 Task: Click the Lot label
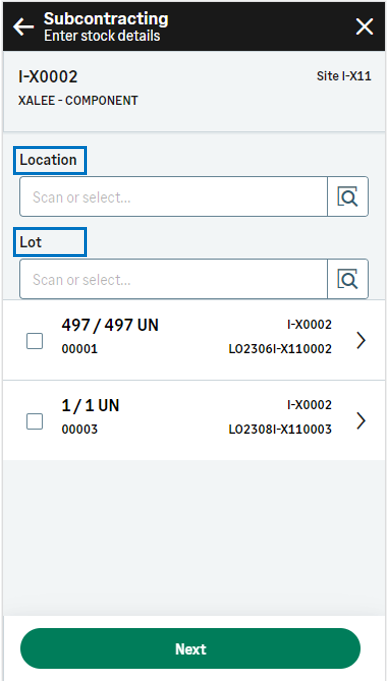tap(31, 242)
